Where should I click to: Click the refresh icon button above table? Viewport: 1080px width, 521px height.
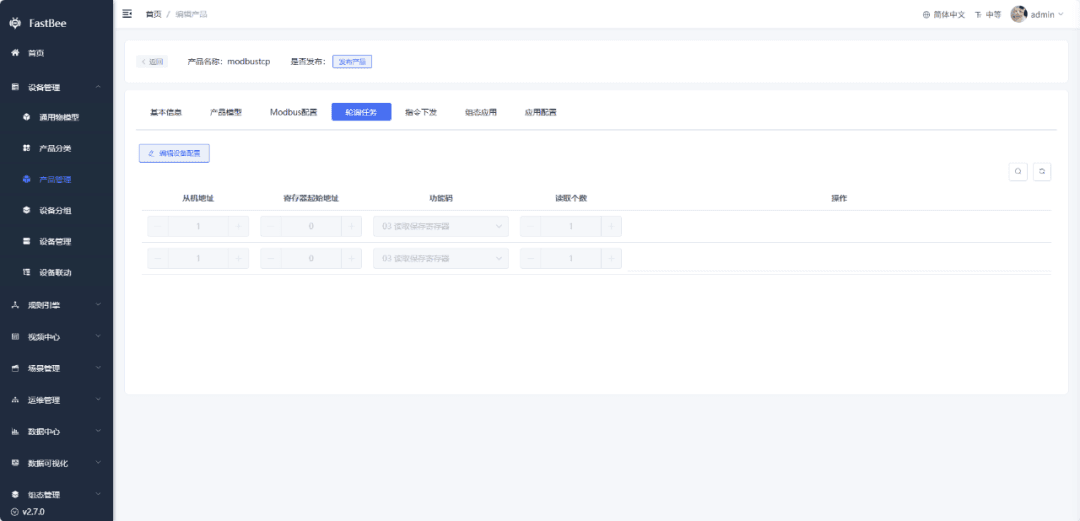tap(1042, 172)
